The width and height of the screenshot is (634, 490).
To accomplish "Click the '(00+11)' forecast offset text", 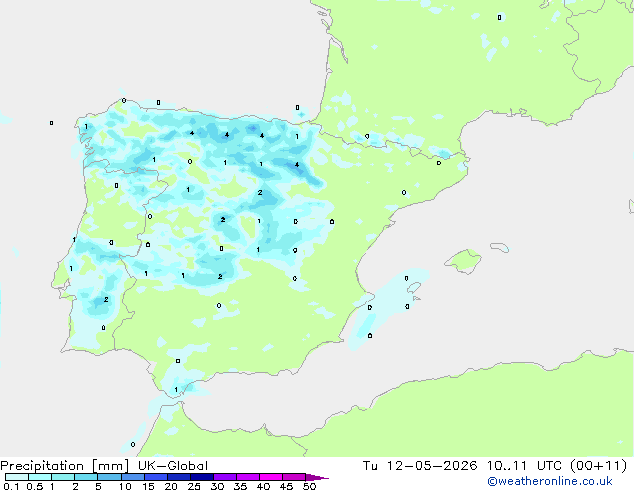I will tap(598, 466).
